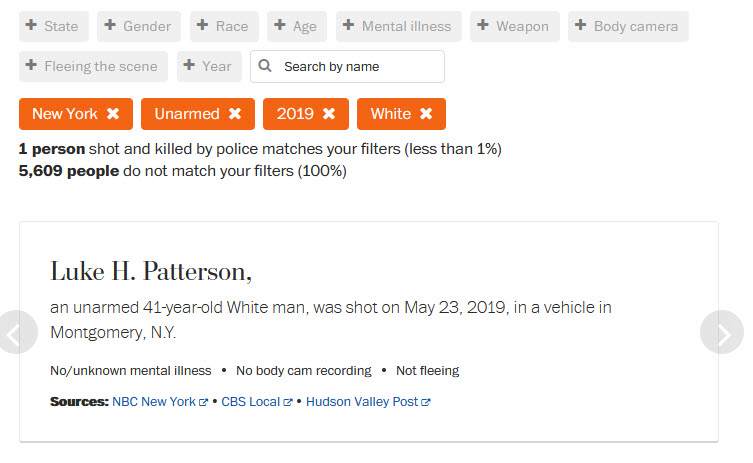The image size is (753, 463).
Task: Click the 'Not fleeing' text
Action: point(427,371)
